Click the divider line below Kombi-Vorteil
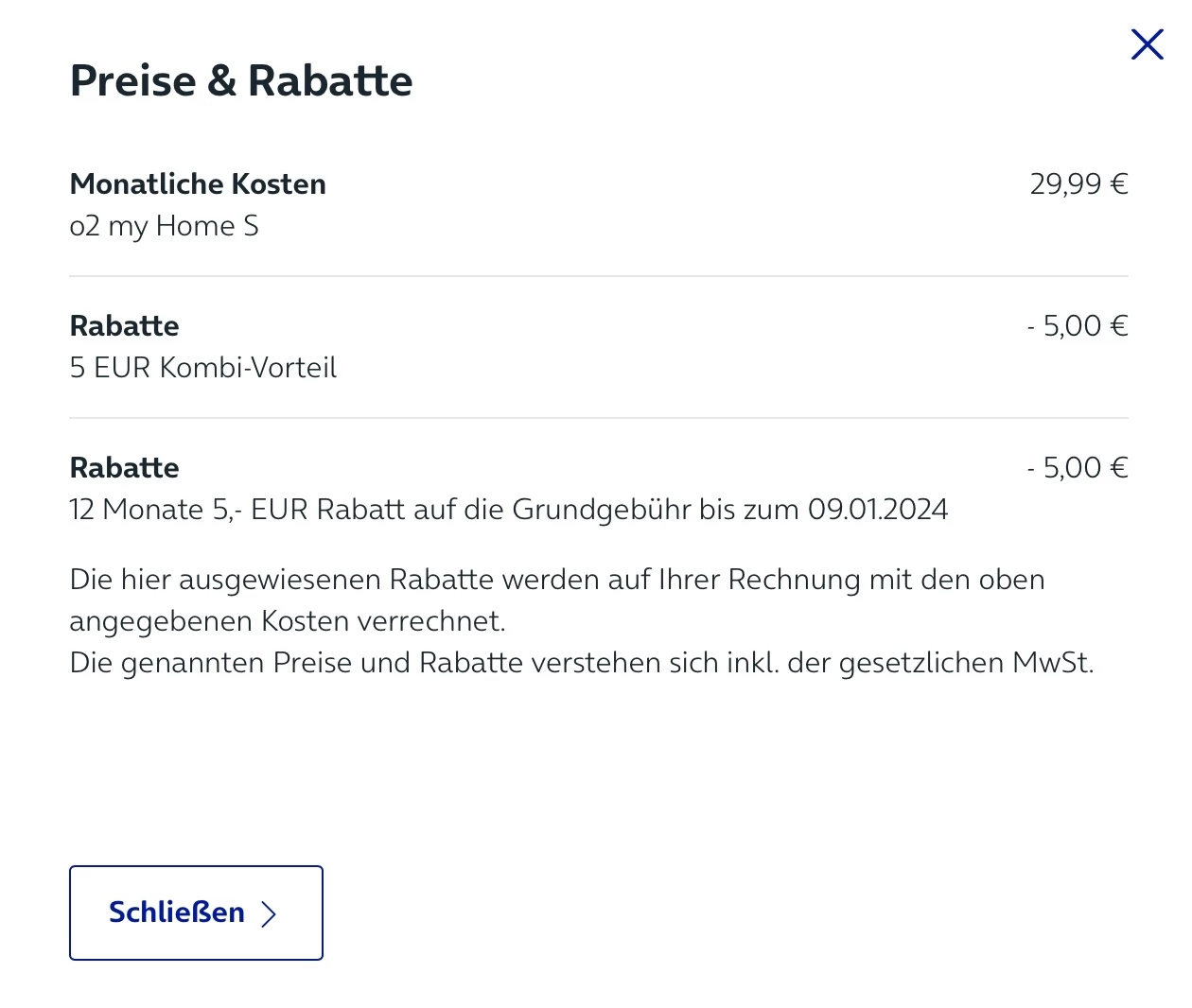Viewport: 1192px width, 1008px height. pos(598,418)
